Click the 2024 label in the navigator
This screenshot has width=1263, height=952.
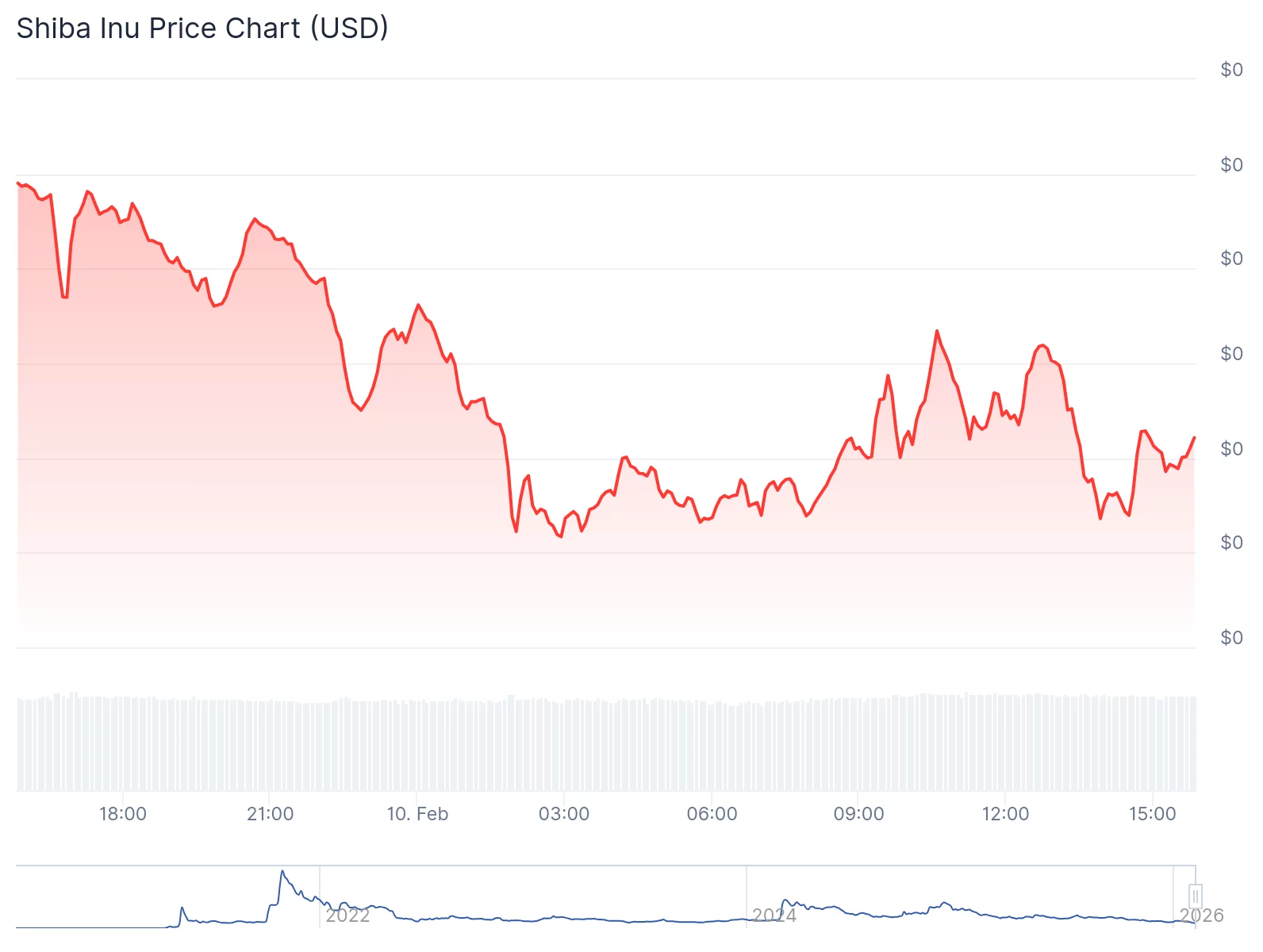[774, 916]
